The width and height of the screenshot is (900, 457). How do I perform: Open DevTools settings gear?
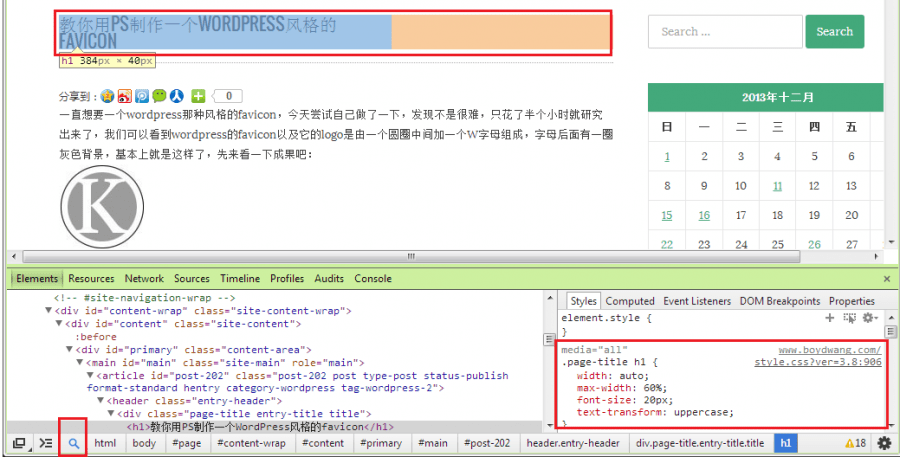coord(884,443)
